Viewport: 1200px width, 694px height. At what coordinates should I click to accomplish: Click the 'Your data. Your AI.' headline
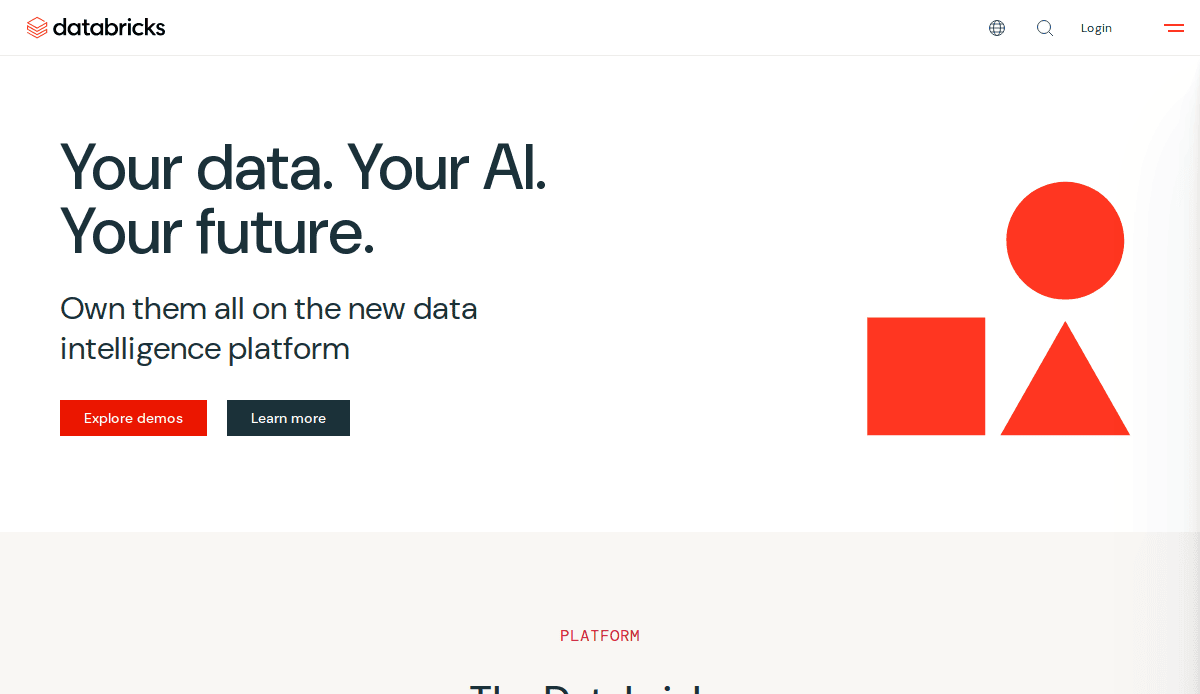pyautogui.click(x=303, y=169)
